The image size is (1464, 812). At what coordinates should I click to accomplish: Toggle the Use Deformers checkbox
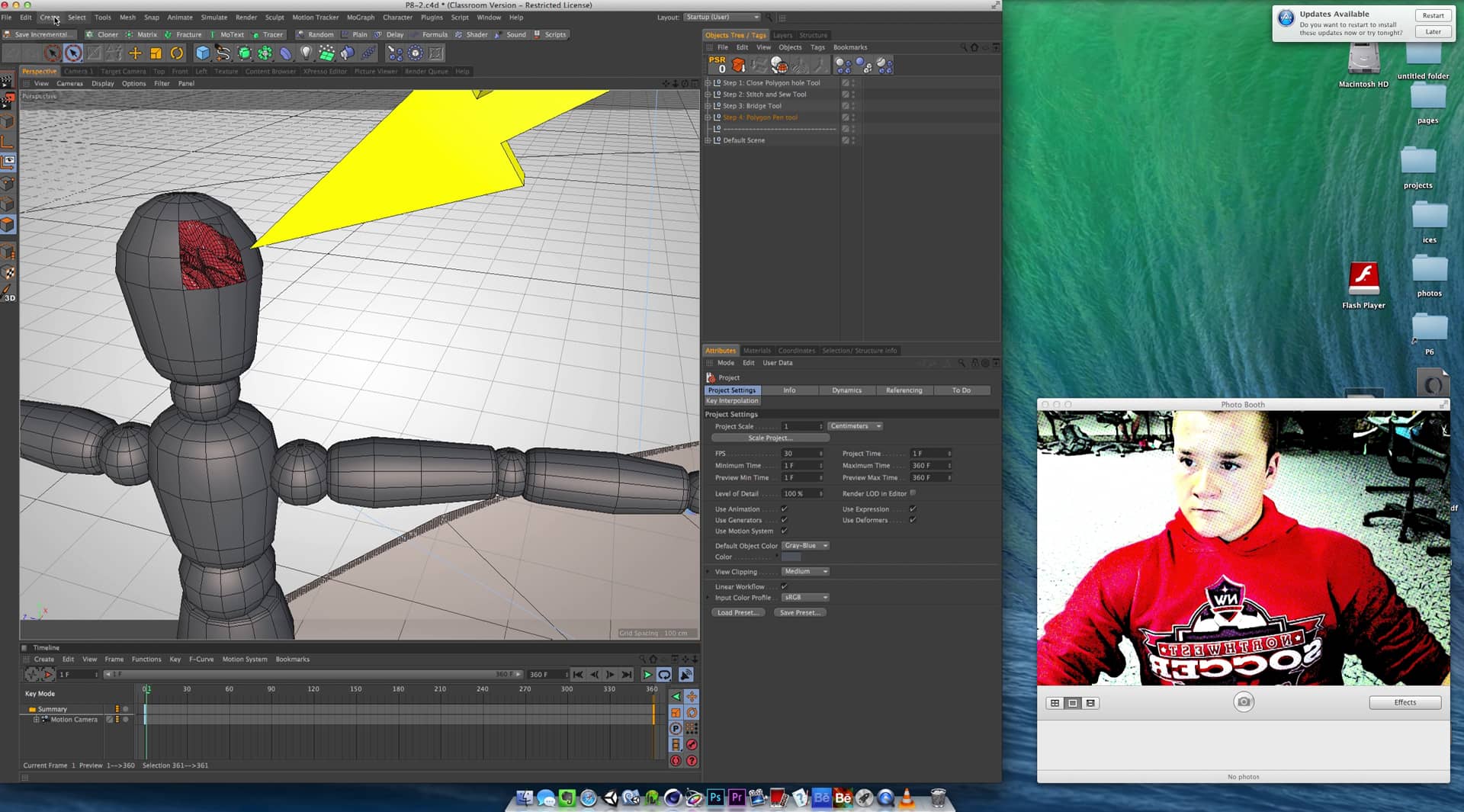[913, 520]
